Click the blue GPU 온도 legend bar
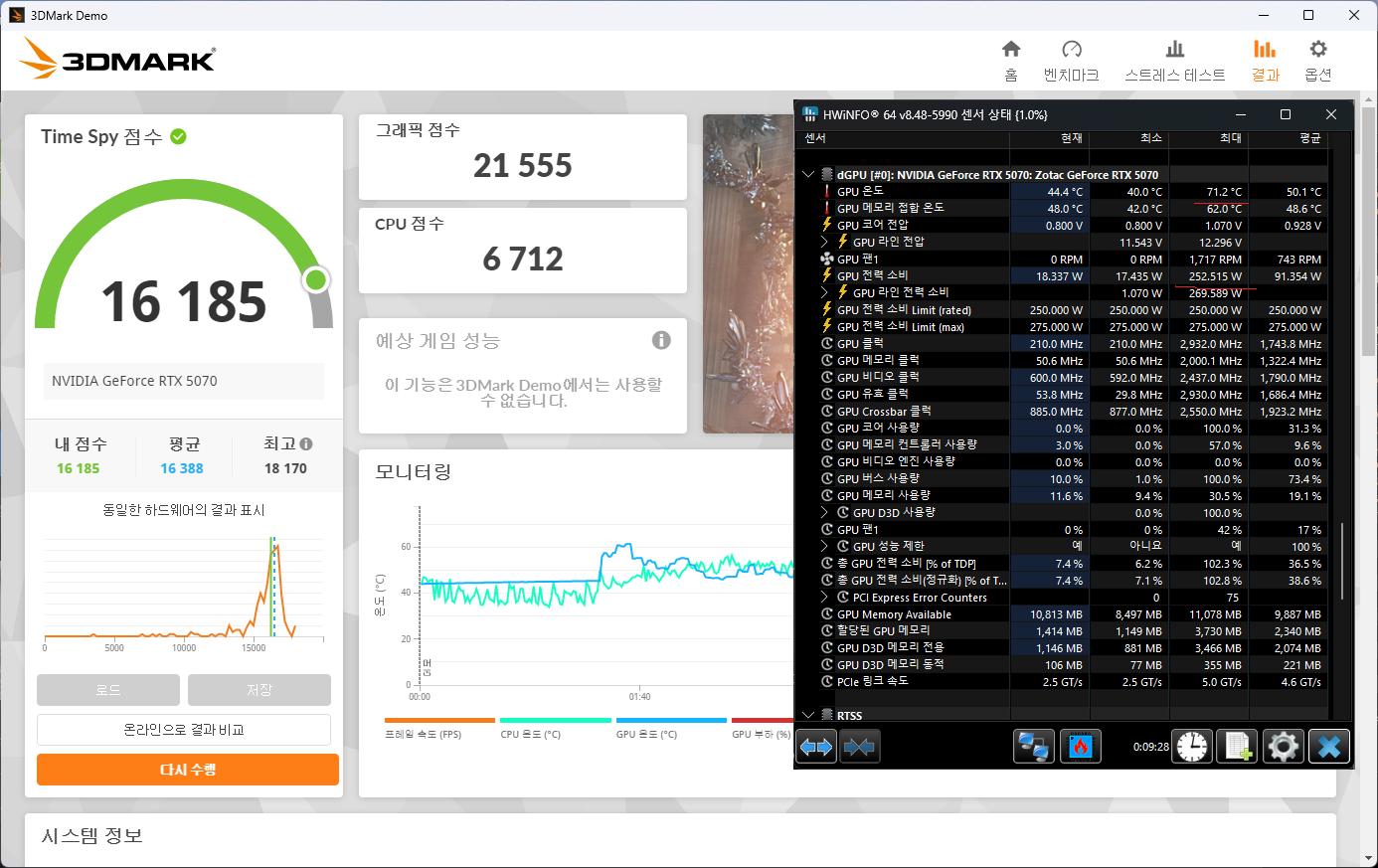1378x868 pixels. (671, 721)
